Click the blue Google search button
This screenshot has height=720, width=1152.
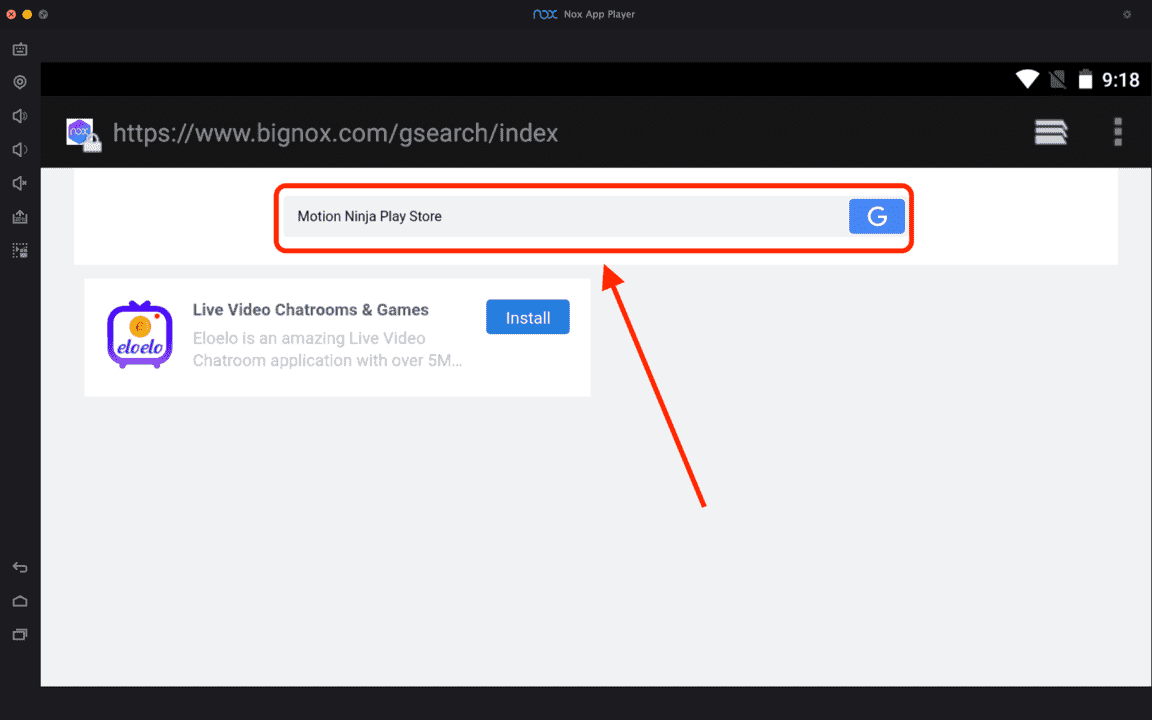pos(876,217)
